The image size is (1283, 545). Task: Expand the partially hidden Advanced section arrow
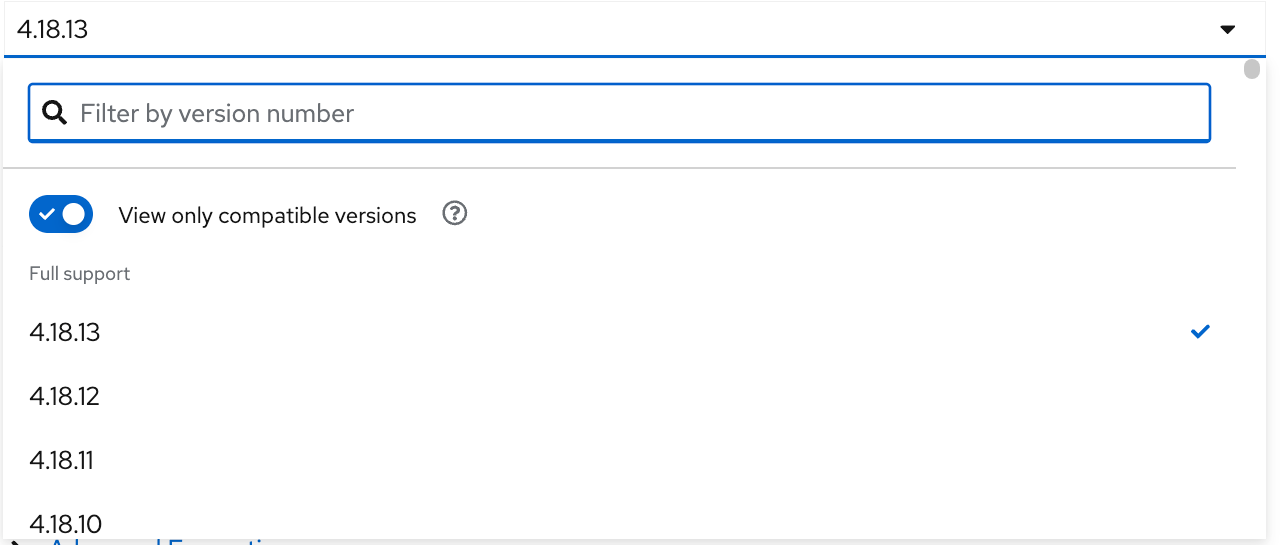coord(16,542)
